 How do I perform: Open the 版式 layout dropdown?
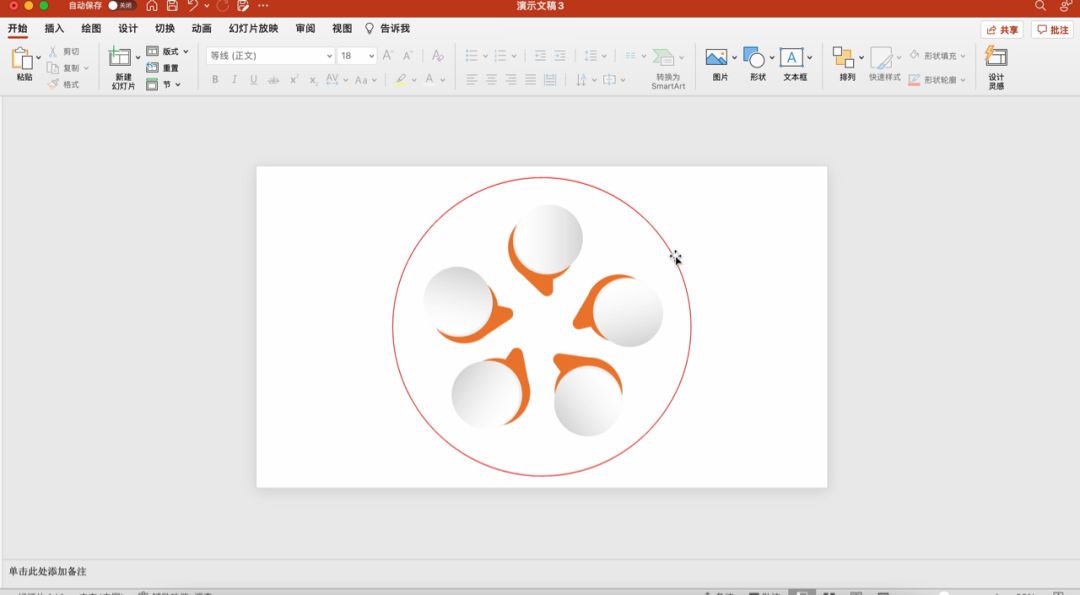click(167, 51)
